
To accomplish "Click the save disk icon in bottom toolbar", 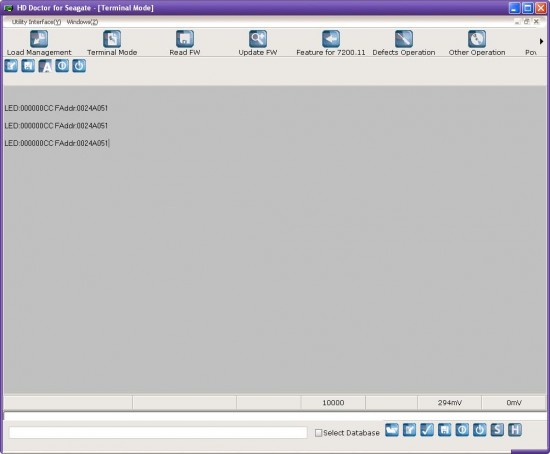I will pos(444,430).
